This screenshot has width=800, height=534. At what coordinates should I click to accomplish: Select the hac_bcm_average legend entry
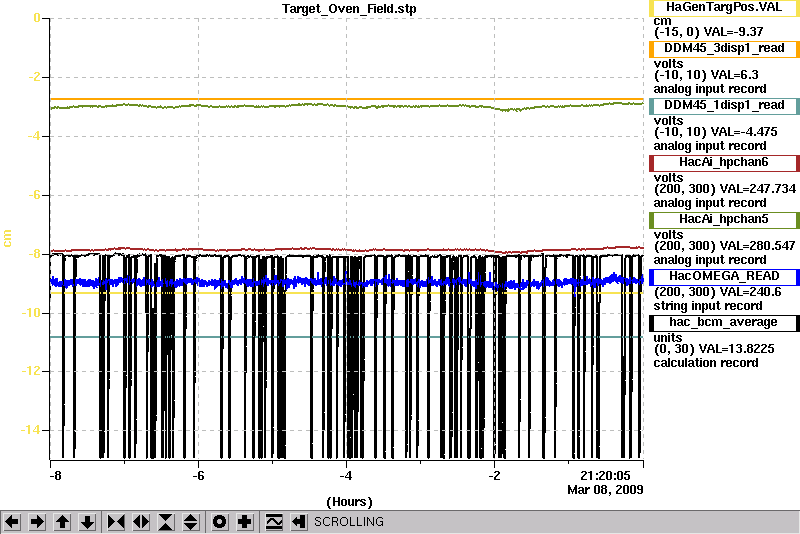click(724, 323)
